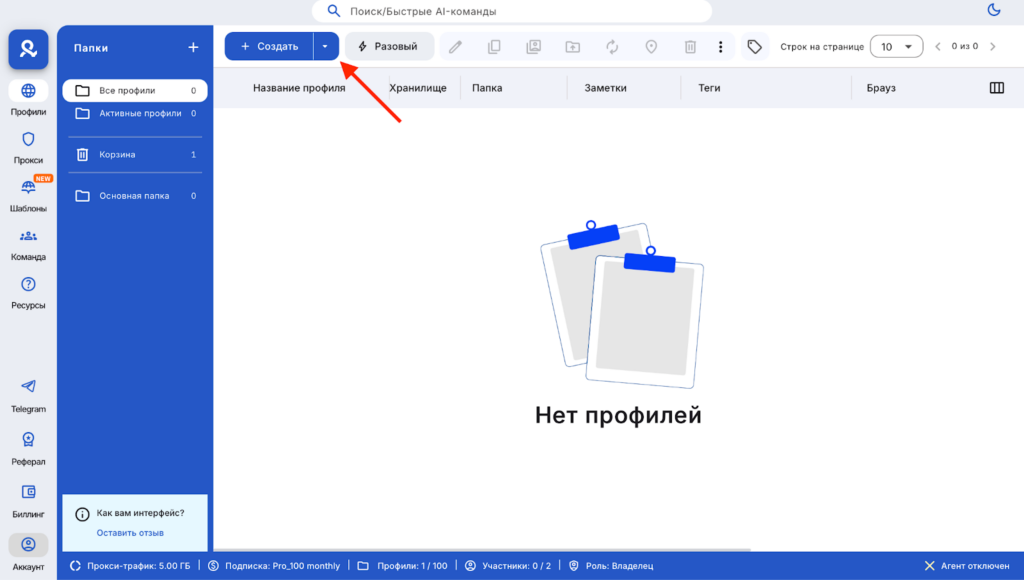
Task: Click Роль: Владелец status entry
Action: [x=611, y=566]
